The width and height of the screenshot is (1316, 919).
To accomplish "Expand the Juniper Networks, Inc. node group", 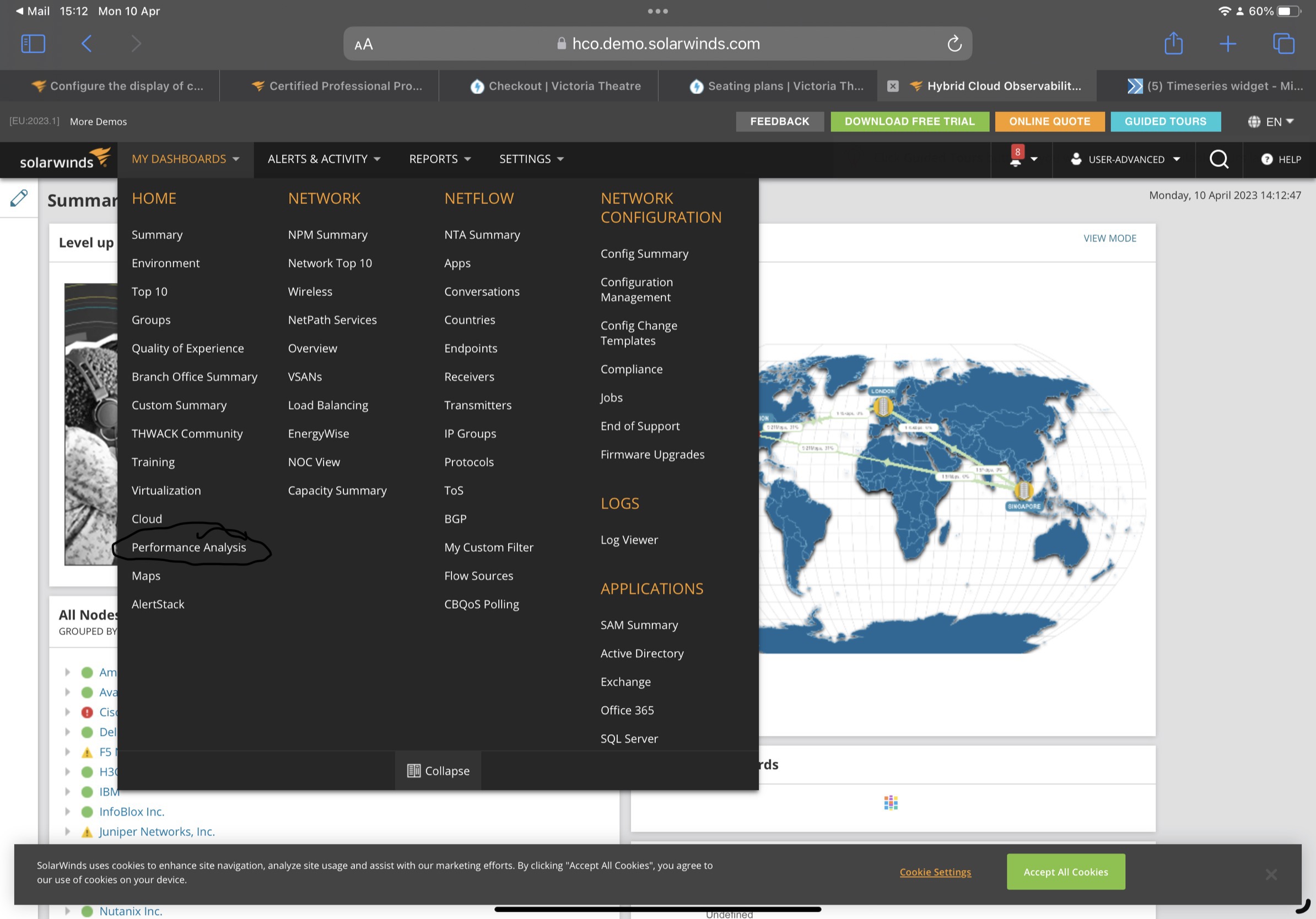I will (68, 831).
